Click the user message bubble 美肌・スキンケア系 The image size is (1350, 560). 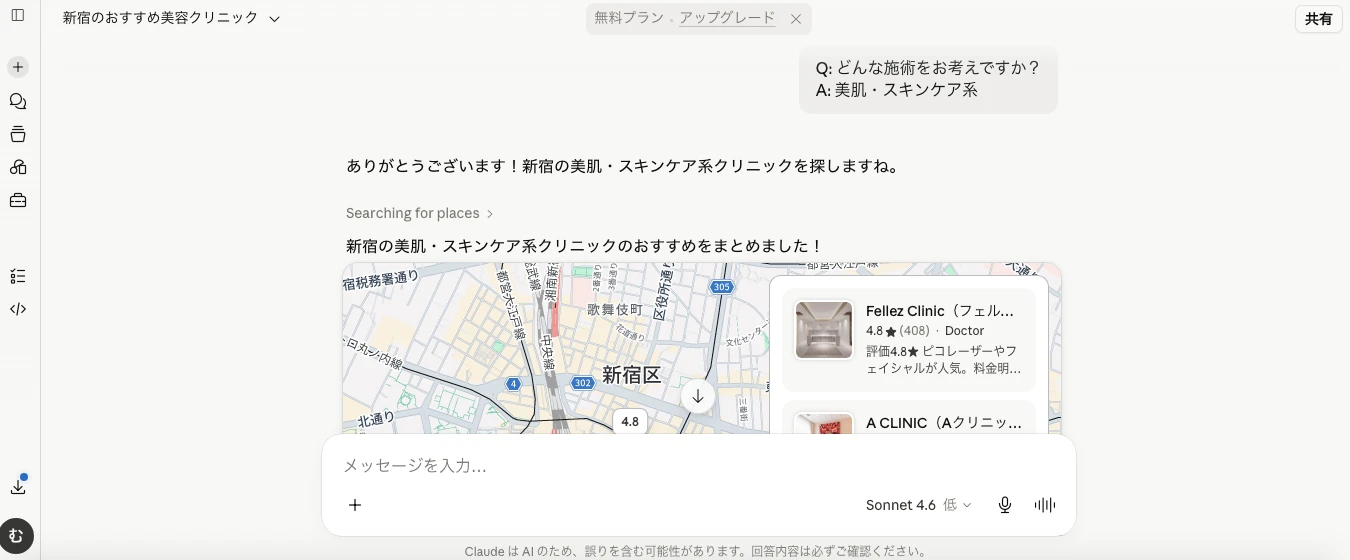pyautogui.click(x=928, y=79)
